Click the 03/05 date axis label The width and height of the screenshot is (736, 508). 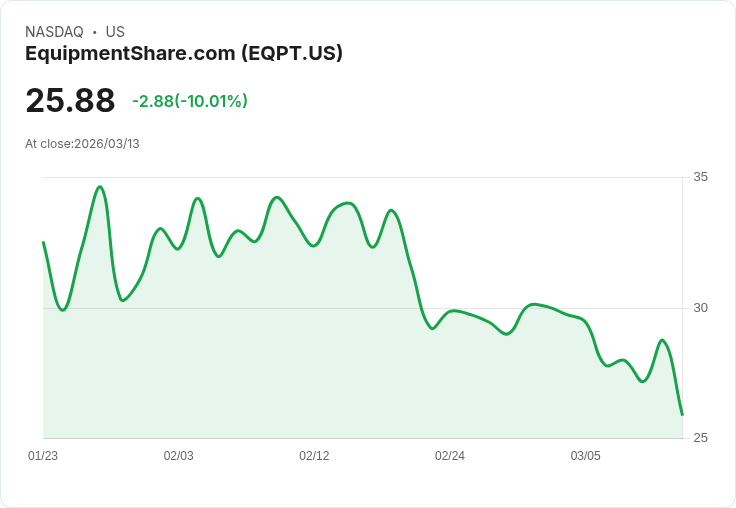coord(585,456)
